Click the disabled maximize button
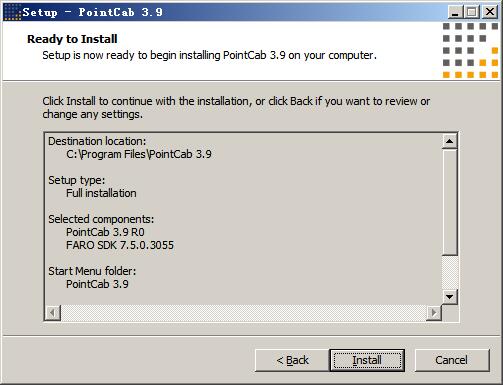Viewport: 503px width, 385px height. click(471, 12)
